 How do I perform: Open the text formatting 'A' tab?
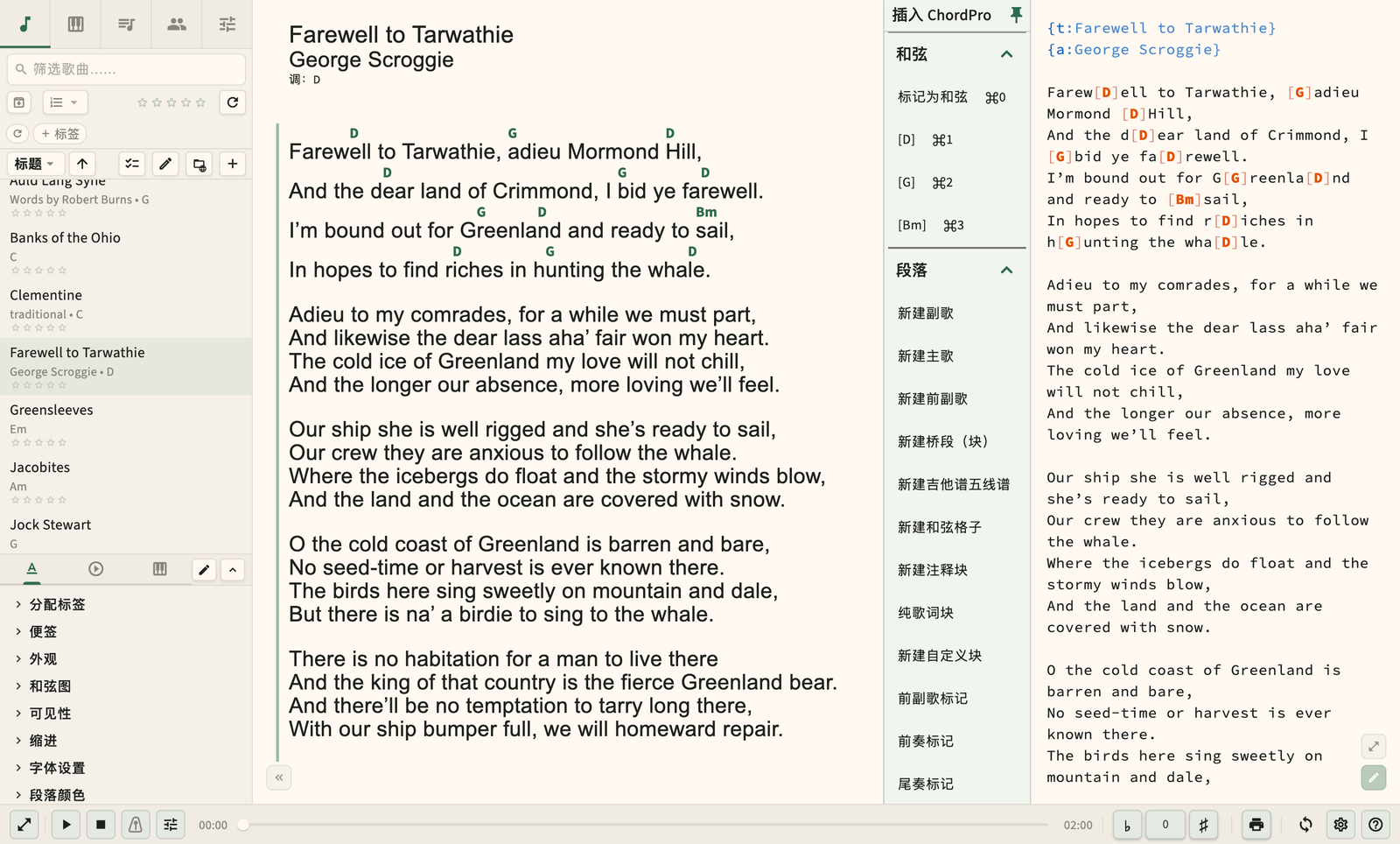click(x=31, y=569)
